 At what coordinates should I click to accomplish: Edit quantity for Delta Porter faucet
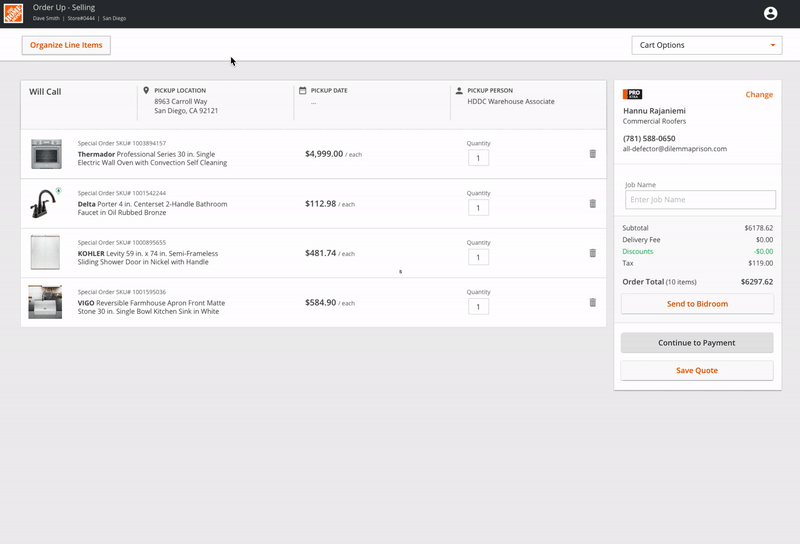point(478,208)
